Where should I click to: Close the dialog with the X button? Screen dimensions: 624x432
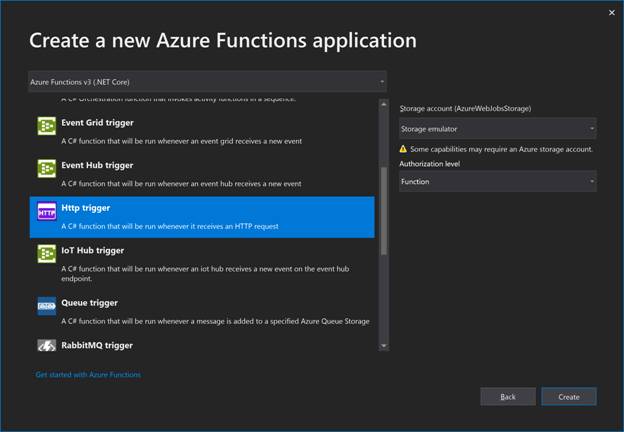[612, 13]
